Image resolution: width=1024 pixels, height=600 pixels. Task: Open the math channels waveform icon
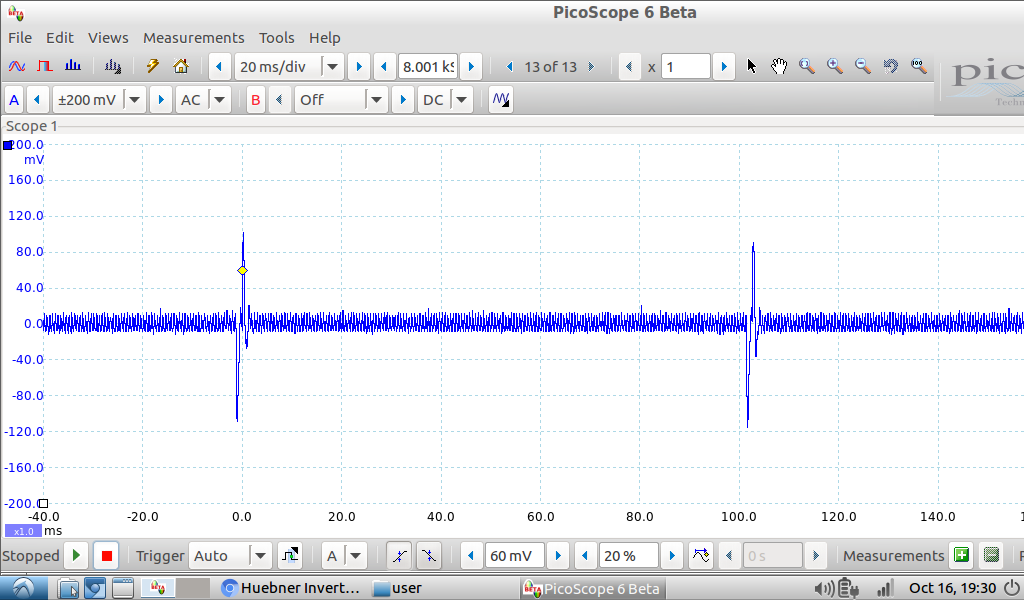[501, 100]
